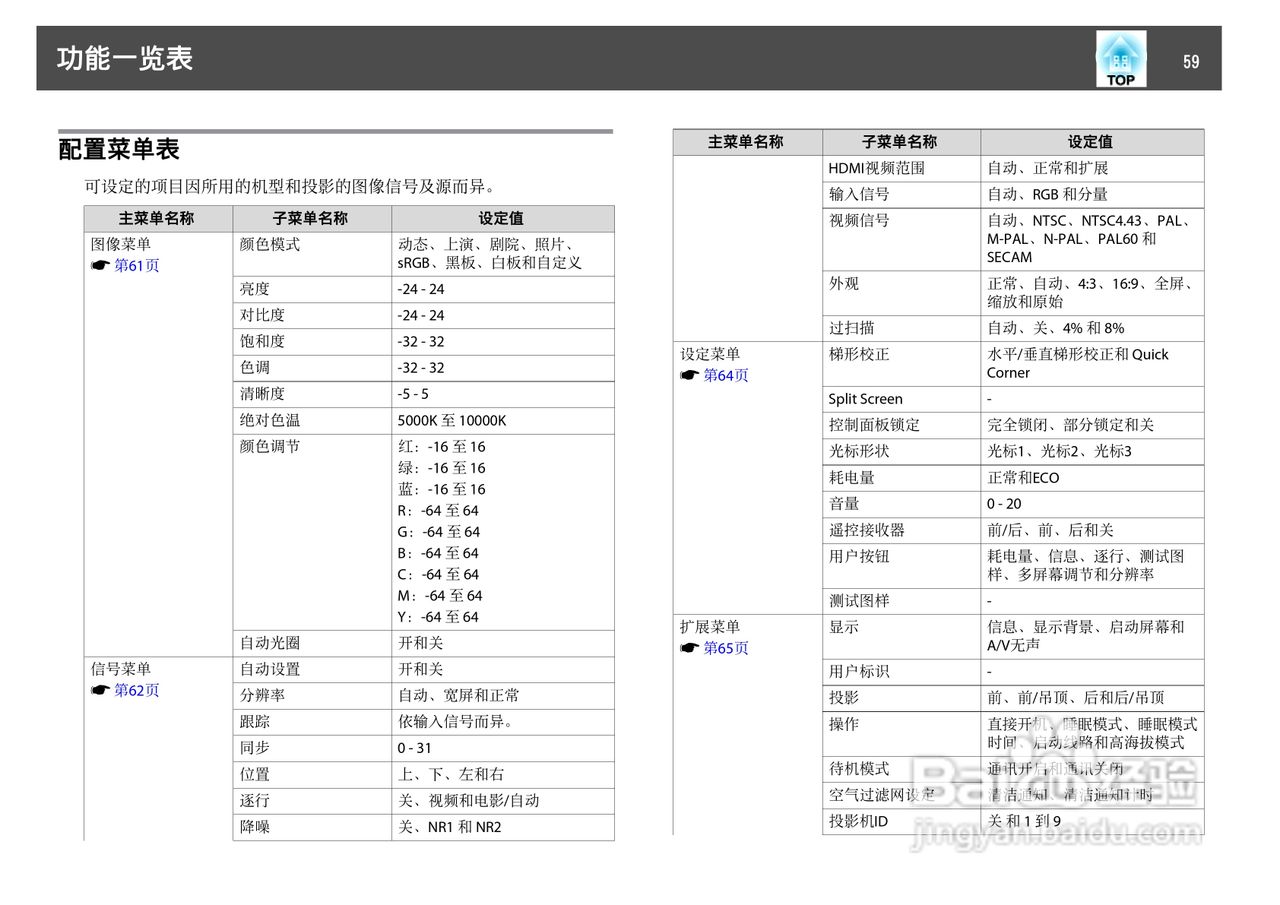The height and width of the screenshot is (905, 1280).
Task: Click the 测试图样 submenu cell
Action: pos(901,601)
